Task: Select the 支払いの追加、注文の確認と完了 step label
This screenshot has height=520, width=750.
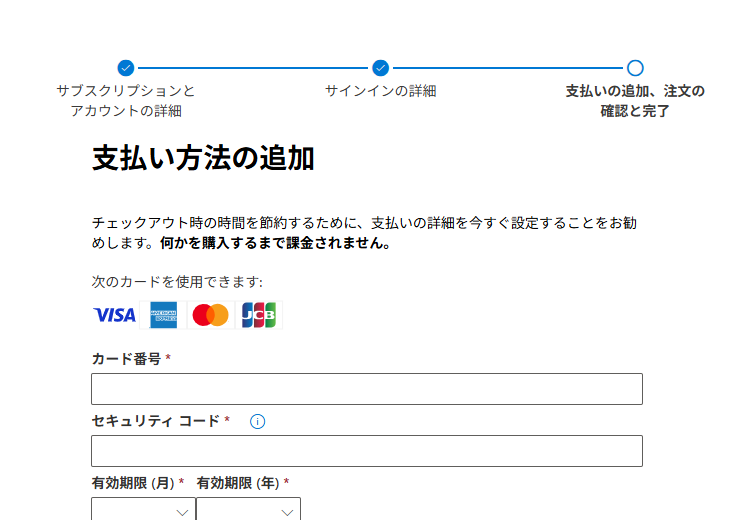Action: (635, 100)
